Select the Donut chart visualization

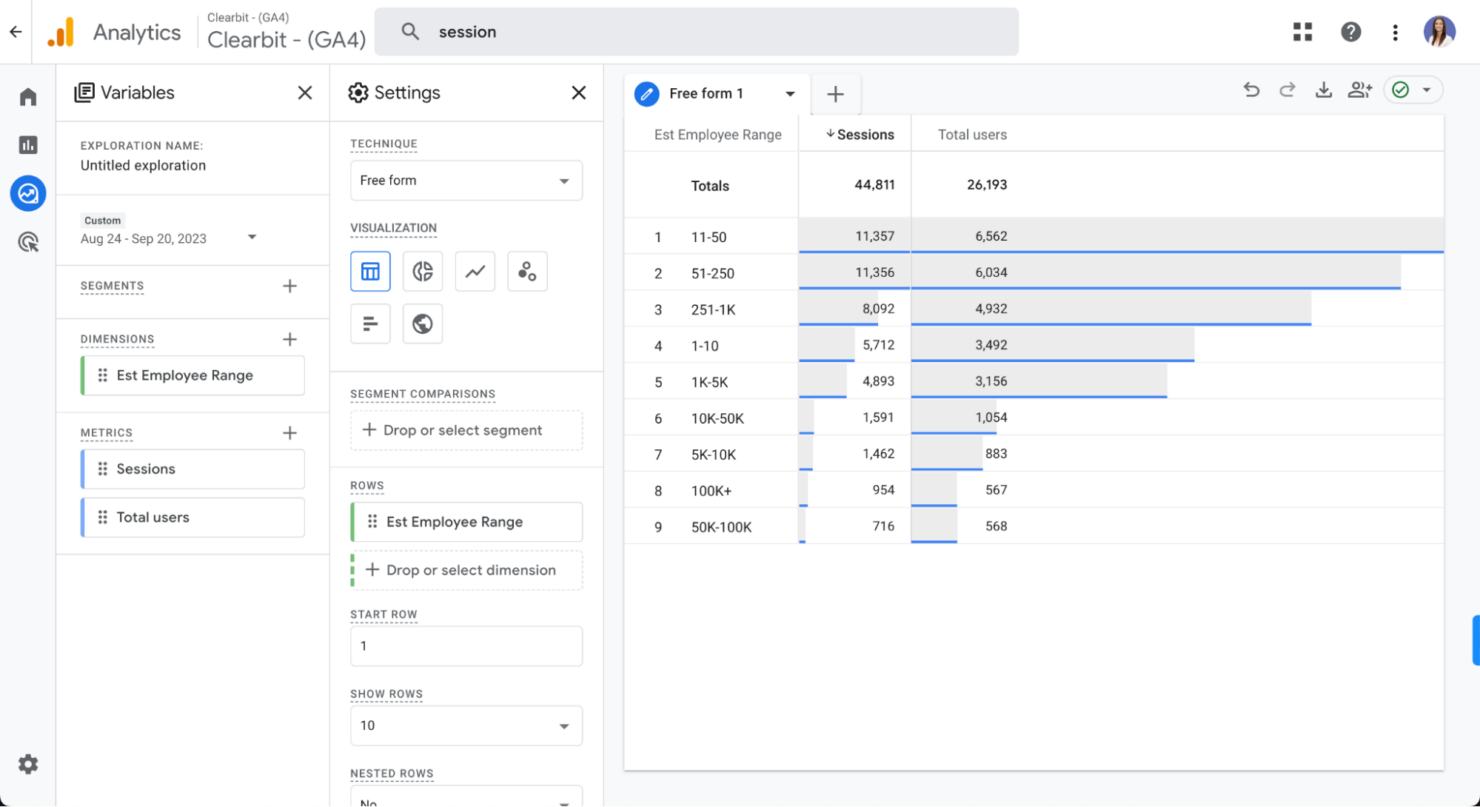[423, 271]
